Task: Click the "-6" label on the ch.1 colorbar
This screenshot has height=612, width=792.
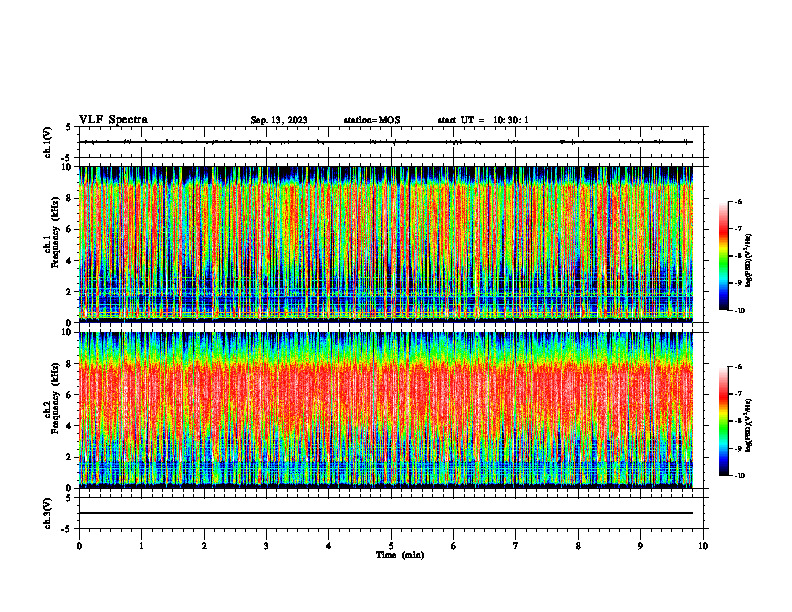Action: coord(738,202)
